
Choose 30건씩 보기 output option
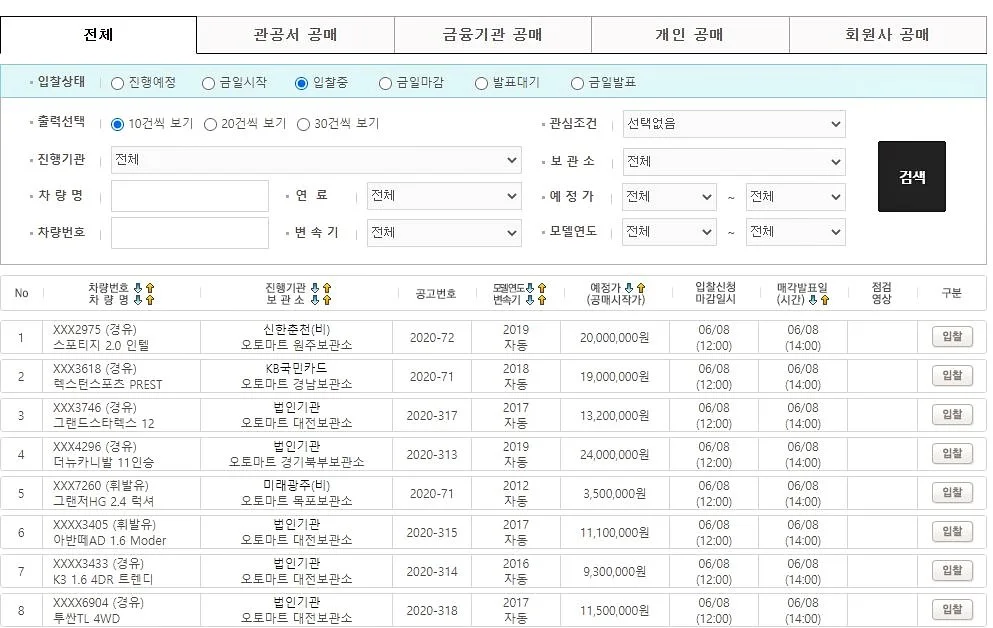tap(303, 125)
